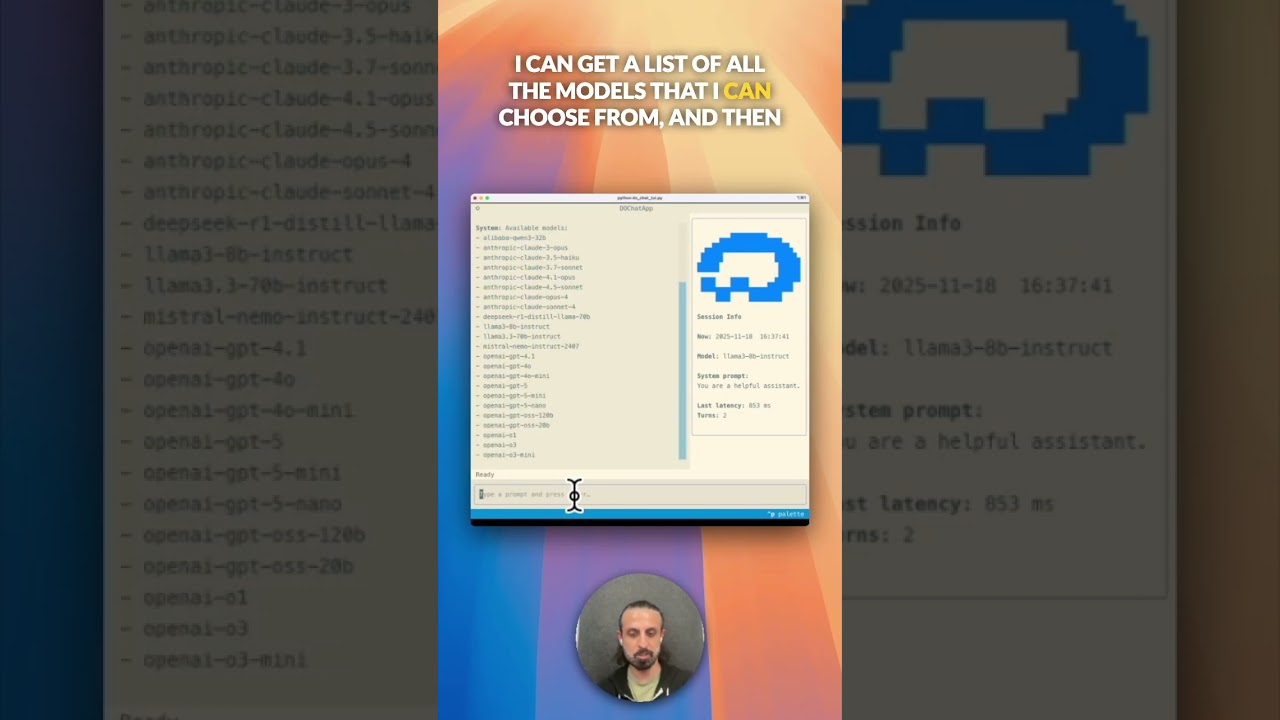Zoom the terminal window with green button

click(487, 198)
